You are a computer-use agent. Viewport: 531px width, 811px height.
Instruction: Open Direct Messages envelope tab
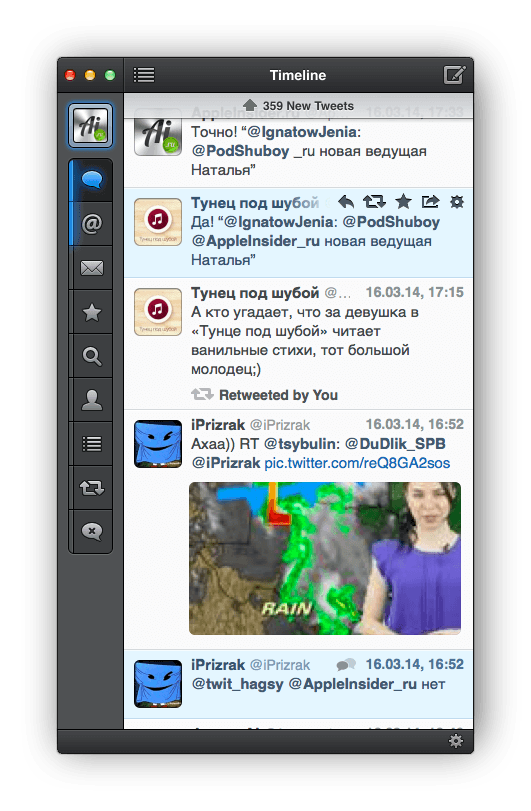pos(92,268)
